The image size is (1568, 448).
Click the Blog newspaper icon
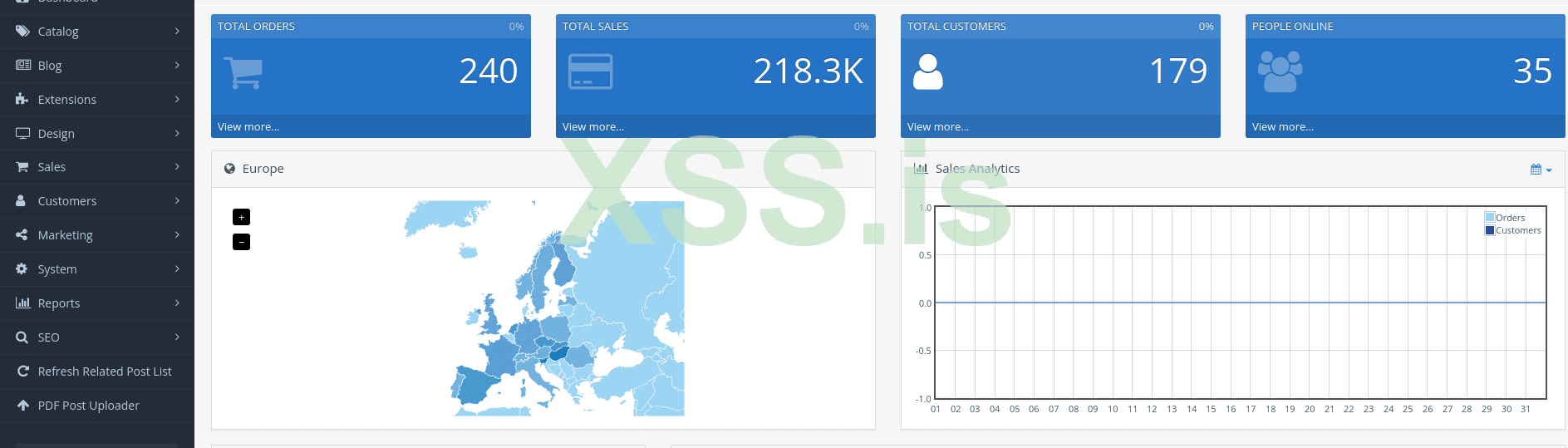tap(22, 65)
